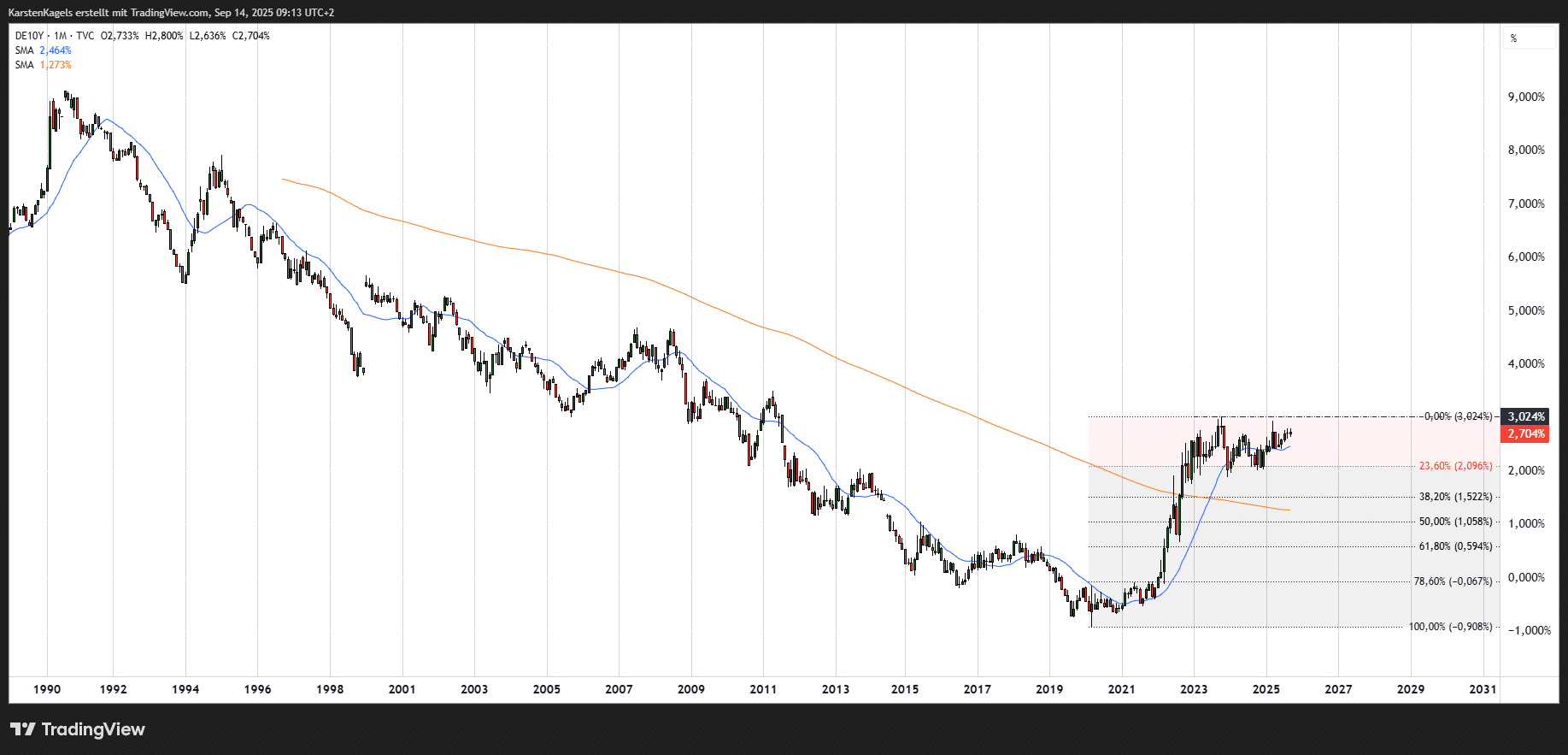1568x755 pixels.
Task: Click the TVC exchange label in legend
Action: coord(85,36)
